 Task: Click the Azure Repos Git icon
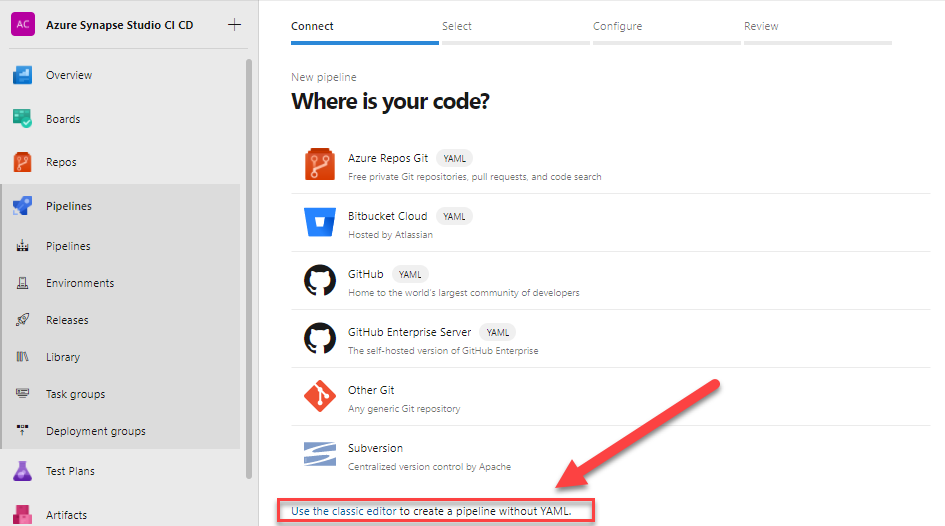pyautogui.click(x=320, y=164)
